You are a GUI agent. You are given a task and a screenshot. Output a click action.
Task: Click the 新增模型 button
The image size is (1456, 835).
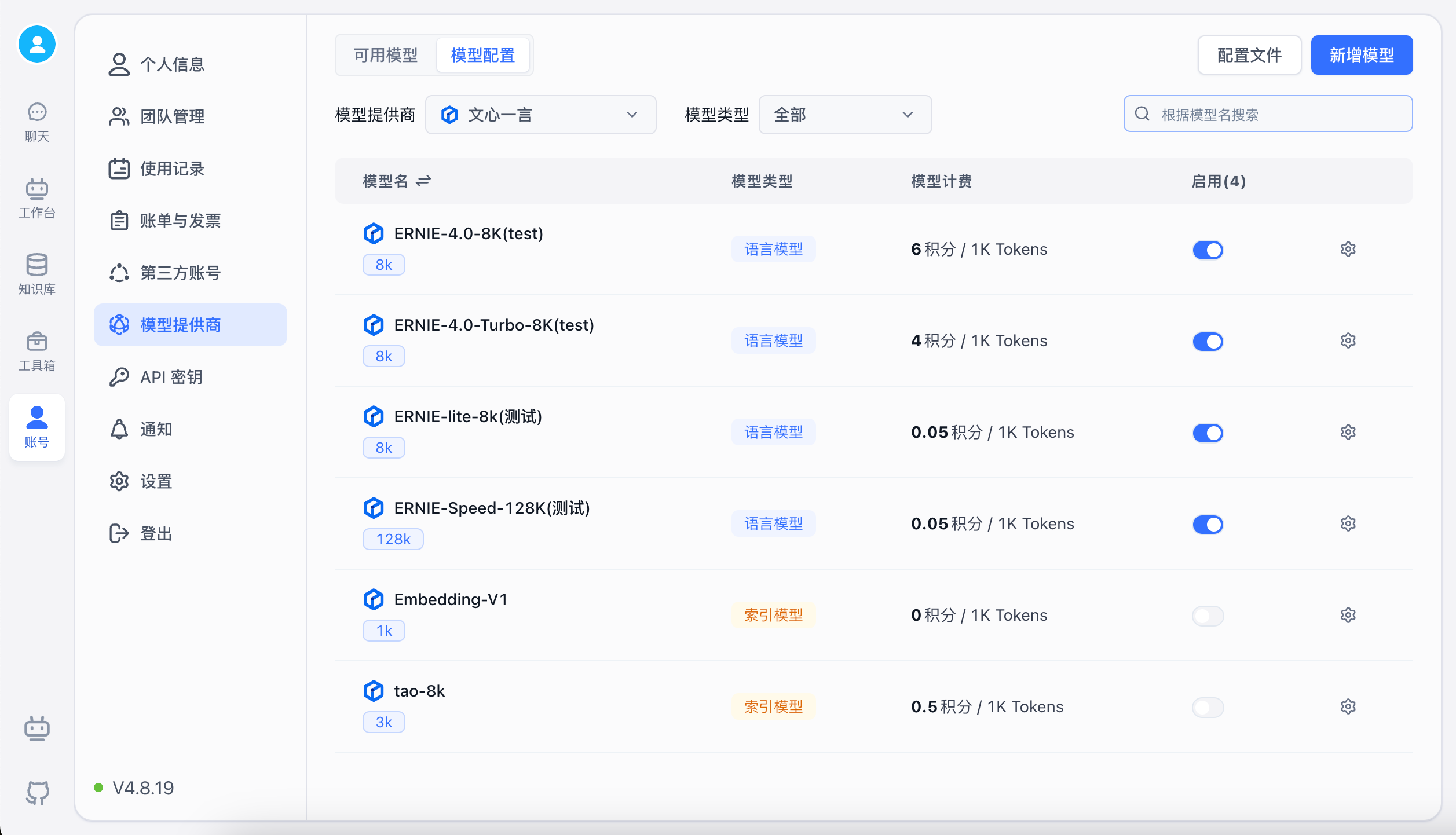1361,55
